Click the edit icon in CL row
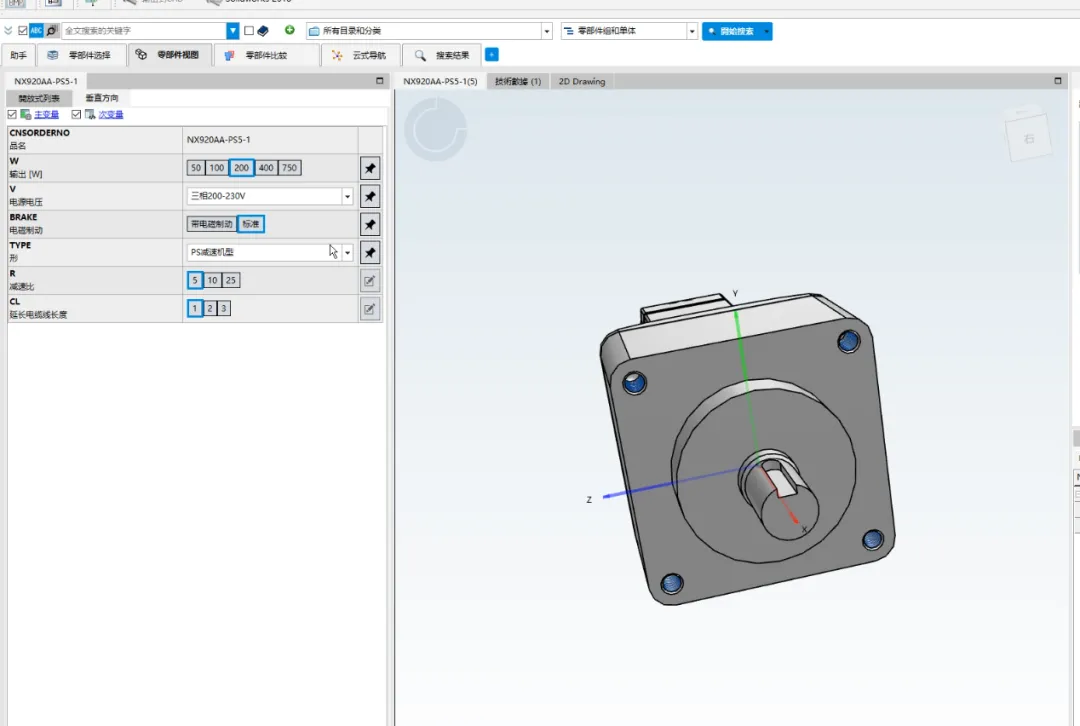This screenshot has height=726, width=1080. click(x=370, y=309)
